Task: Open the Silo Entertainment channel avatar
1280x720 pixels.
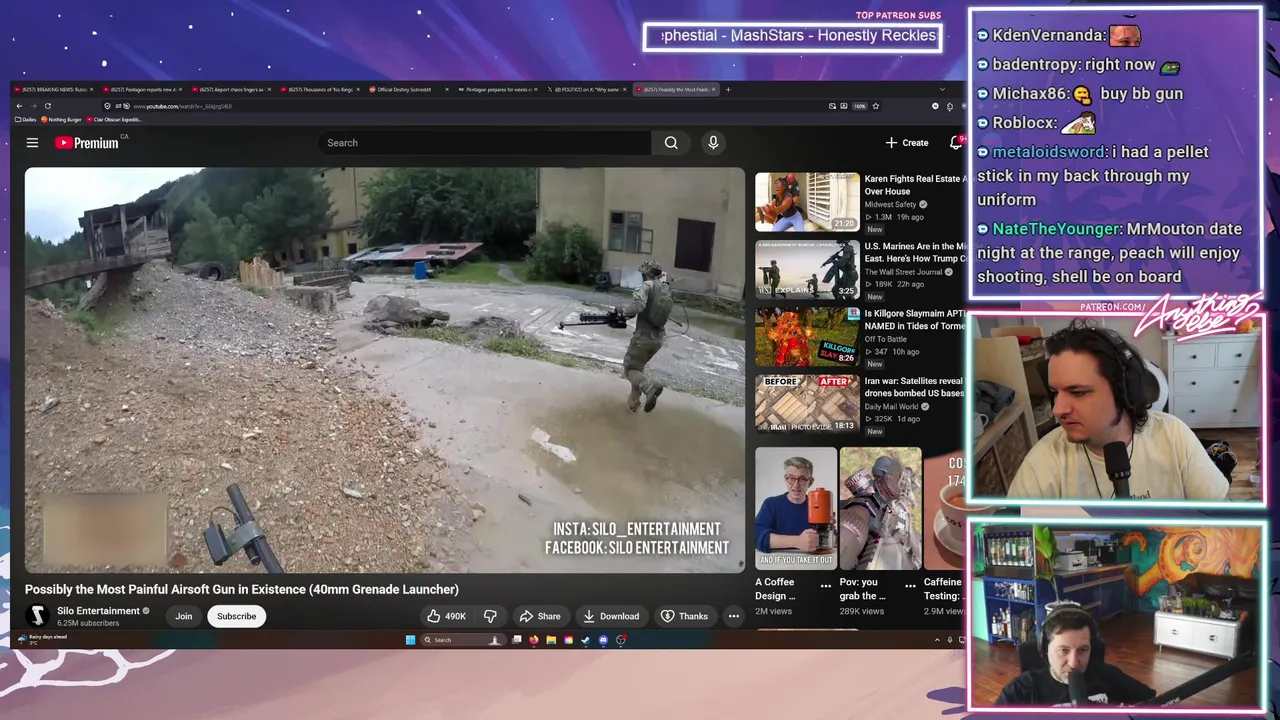Action: [x=37, y=616]
